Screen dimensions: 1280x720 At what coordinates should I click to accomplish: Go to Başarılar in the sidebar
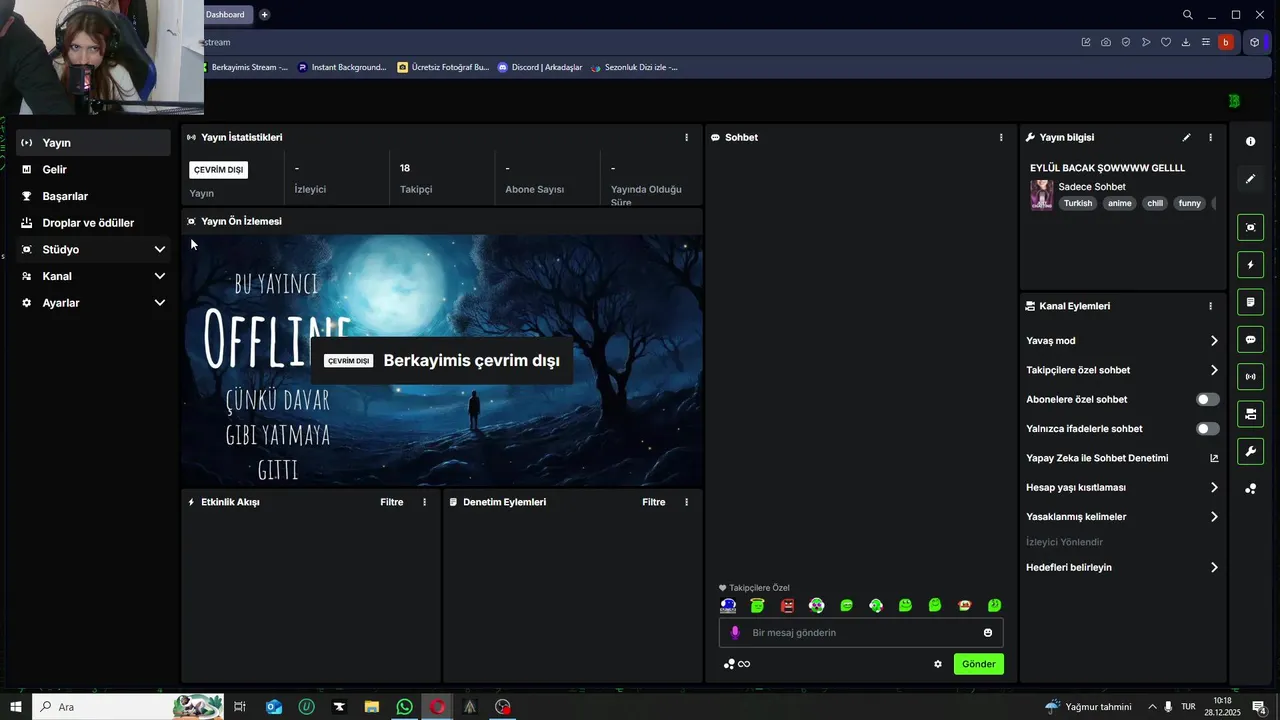(94, 196)
